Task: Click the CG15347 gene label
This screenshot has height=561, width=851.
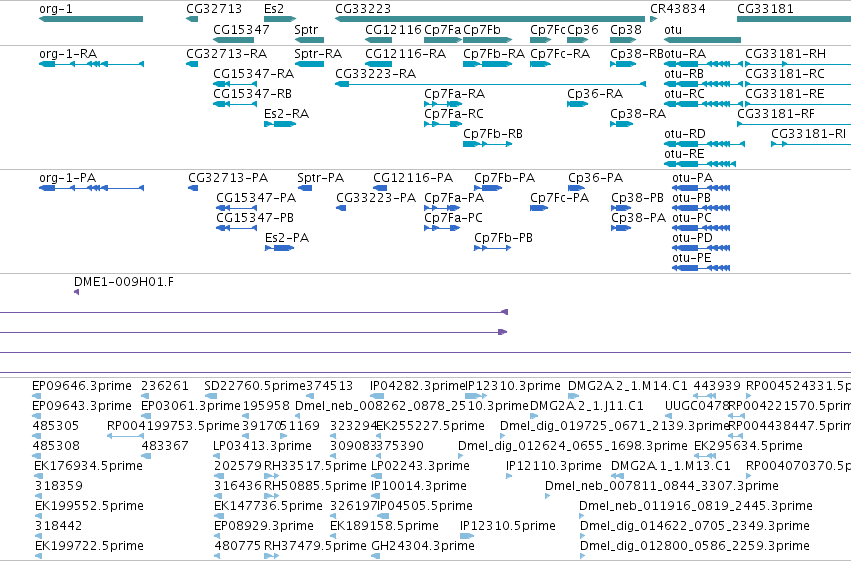Action: click(241, 29)
